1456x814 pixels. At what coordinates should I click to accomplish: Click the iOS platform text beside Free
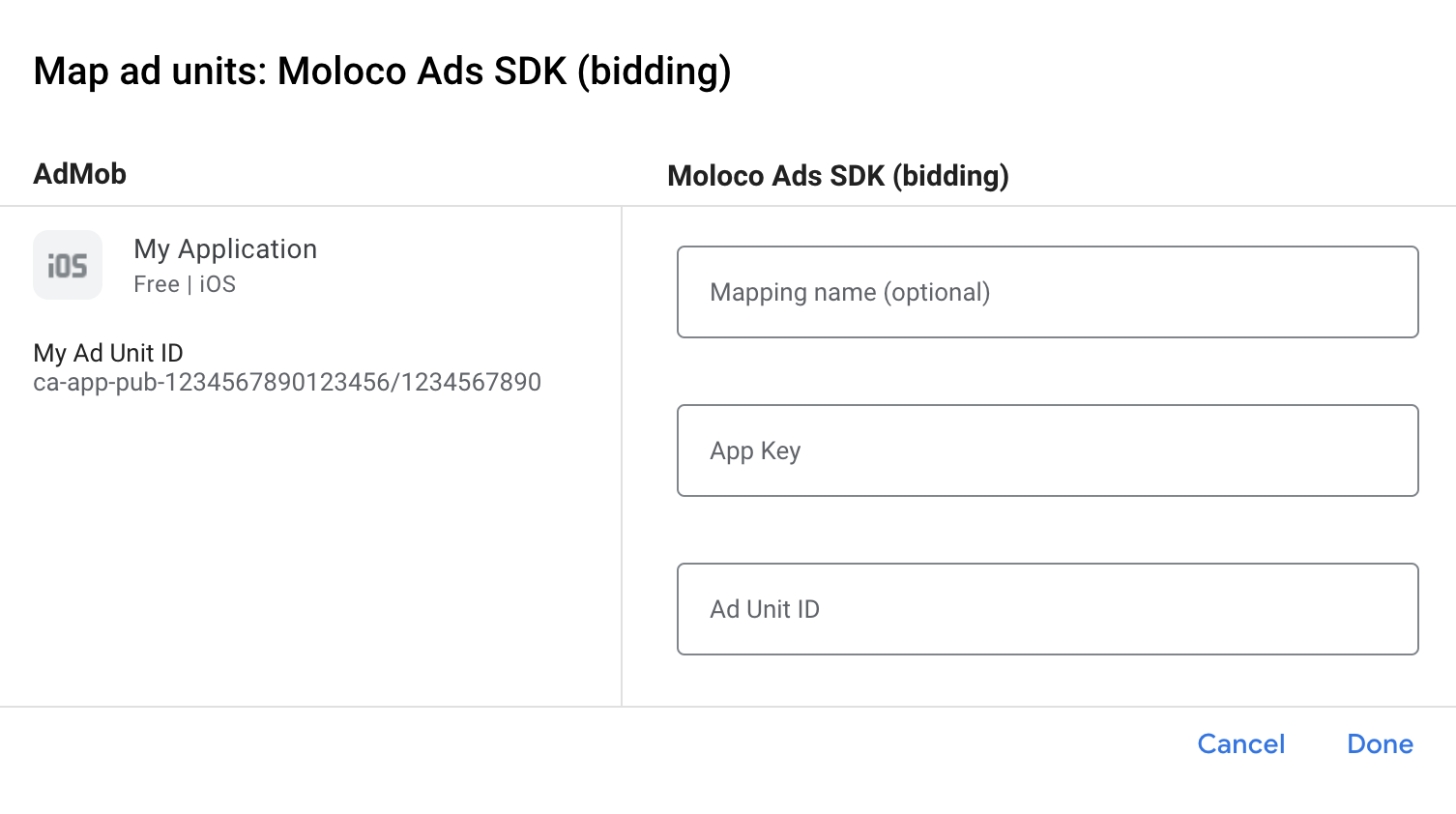218,284
